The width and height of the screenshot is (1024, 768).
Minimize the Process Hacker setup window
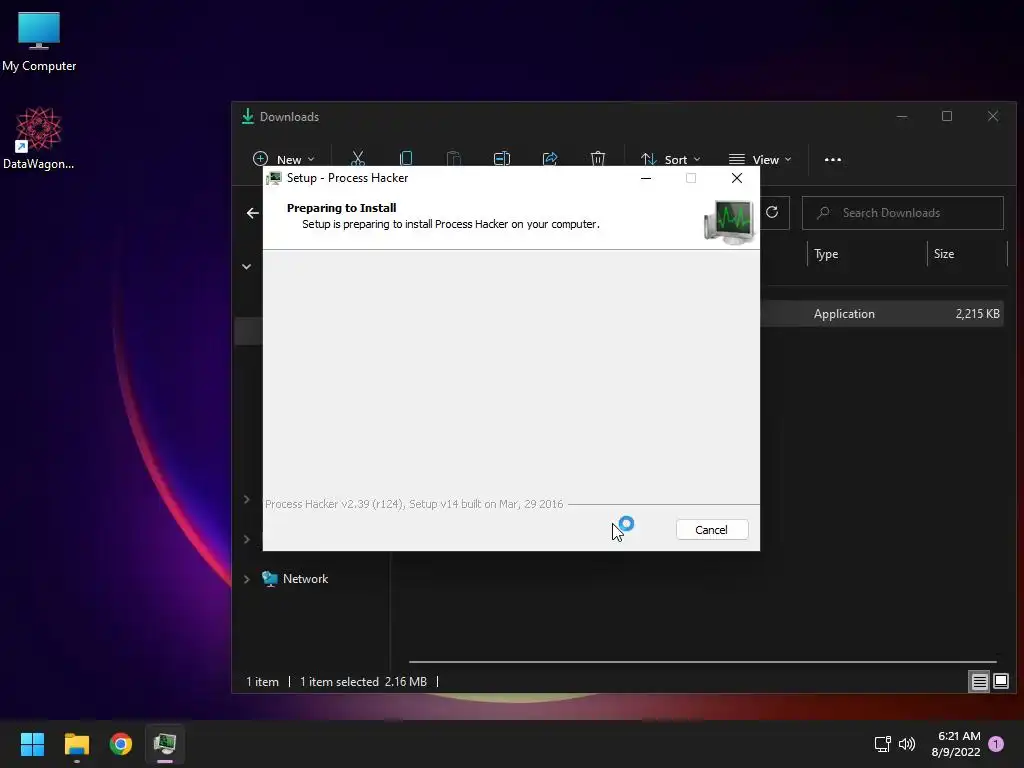(646, 178)
